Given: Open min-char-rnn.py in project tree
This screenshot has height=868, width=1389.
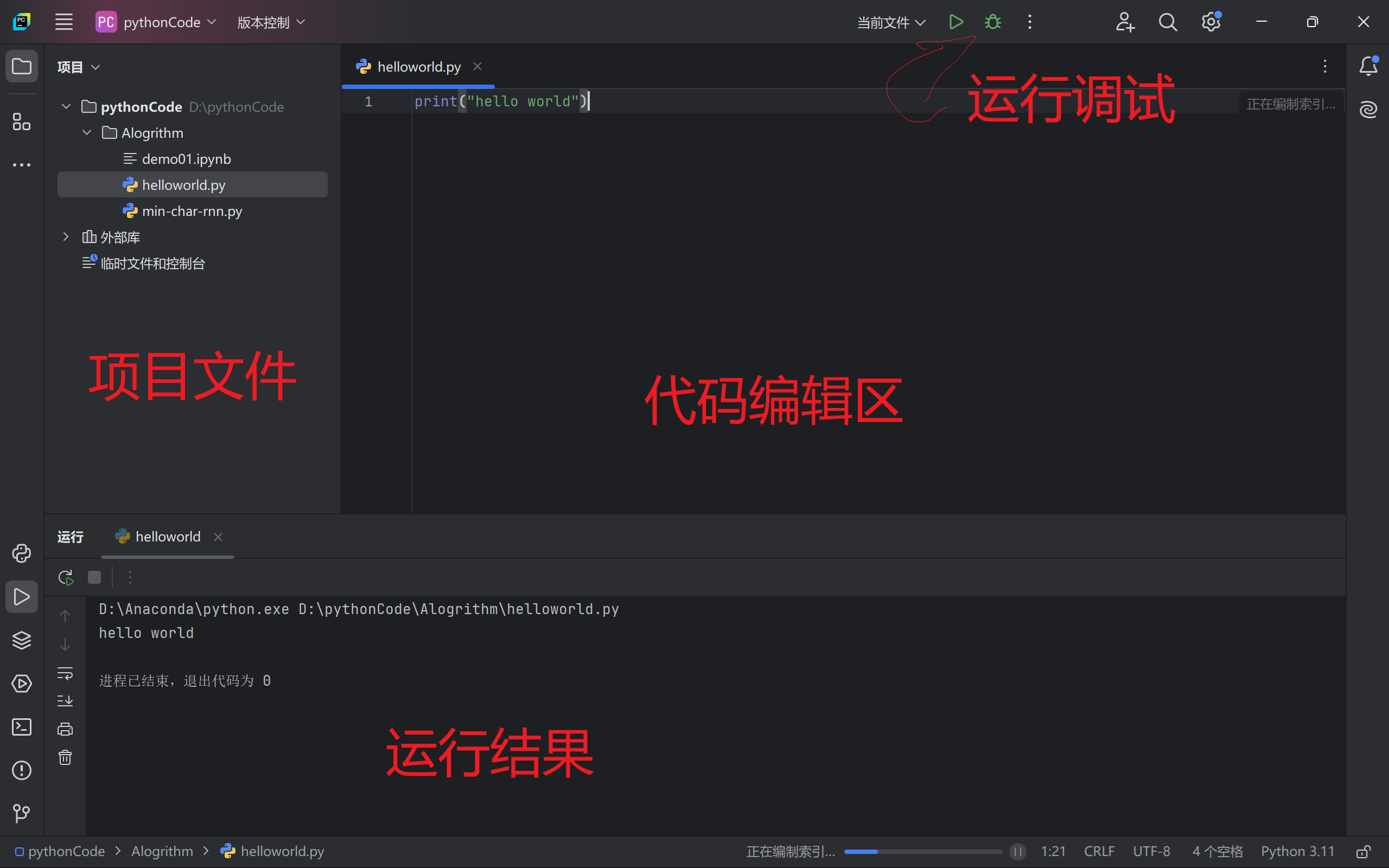Looking at the screenshot, I should [192, 211].
